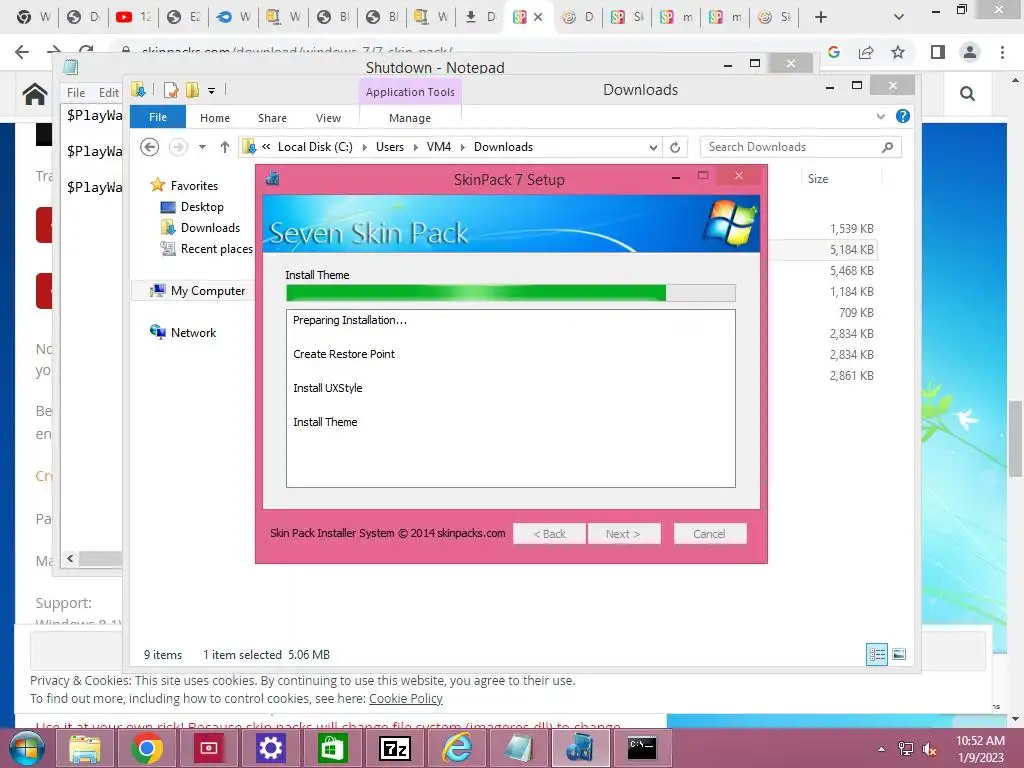The width and height of the screenshot is (1024, 768).
Task: Open the quick access toolbar customize arrow
Action: [212, 91]
